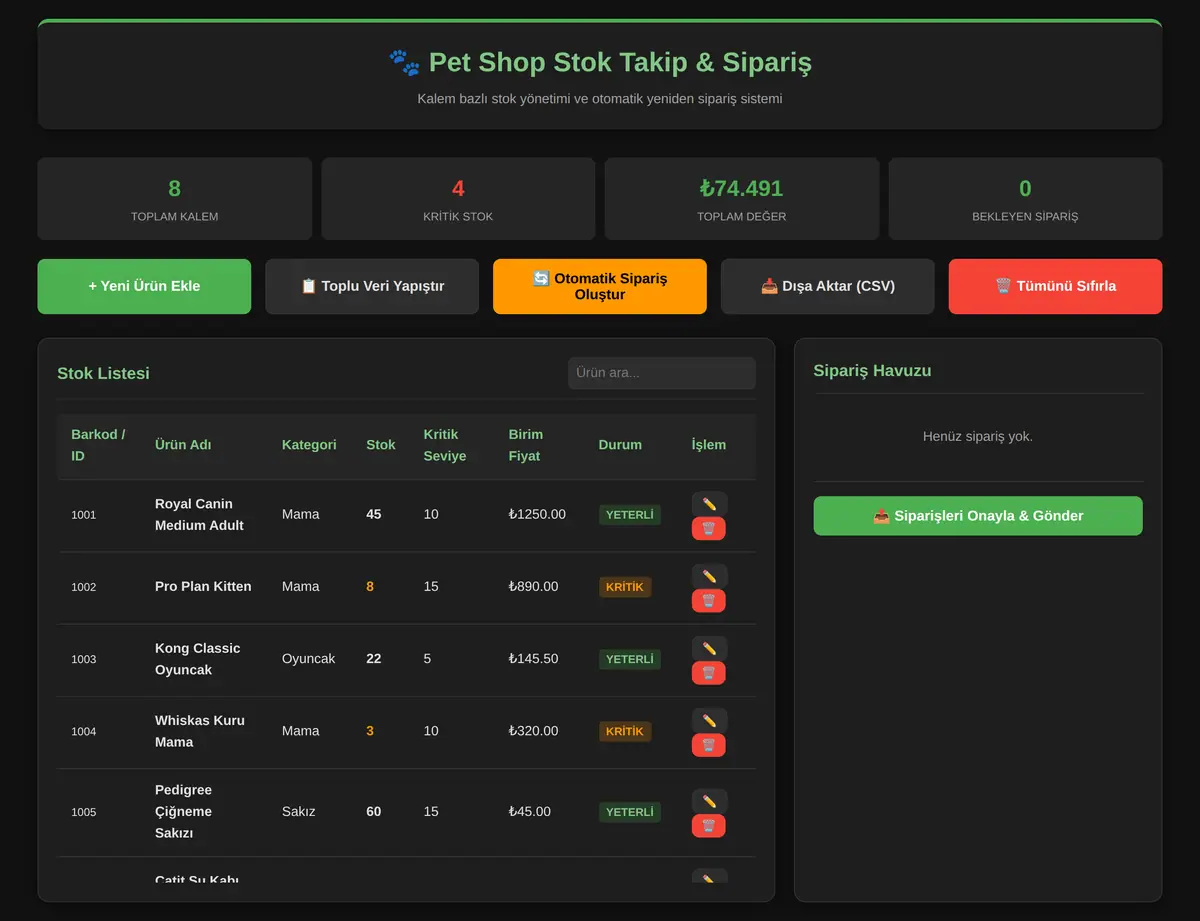Viewport: 1200px width, 921px height.
Task: Click the YETERLİ badge for Pedigree
Action: click(630, 812)
